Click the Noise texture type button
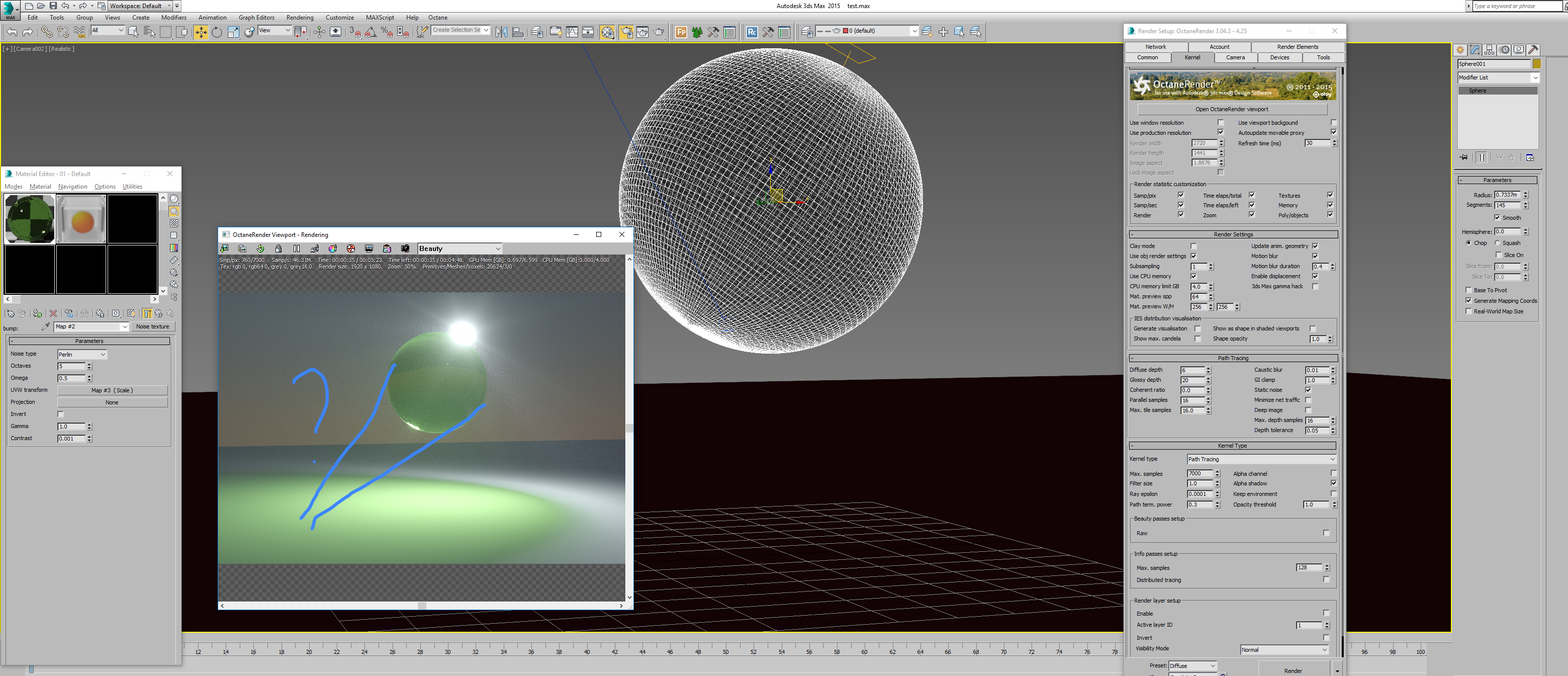The height and width of the screenshot is (676, 1568). pyautogui.click(x=152, y=327)
